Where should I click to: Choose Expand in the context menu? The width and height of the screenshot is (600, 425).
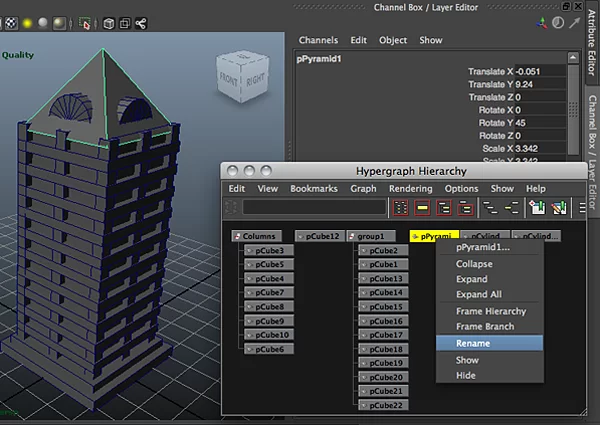click(x=489, y=279)
